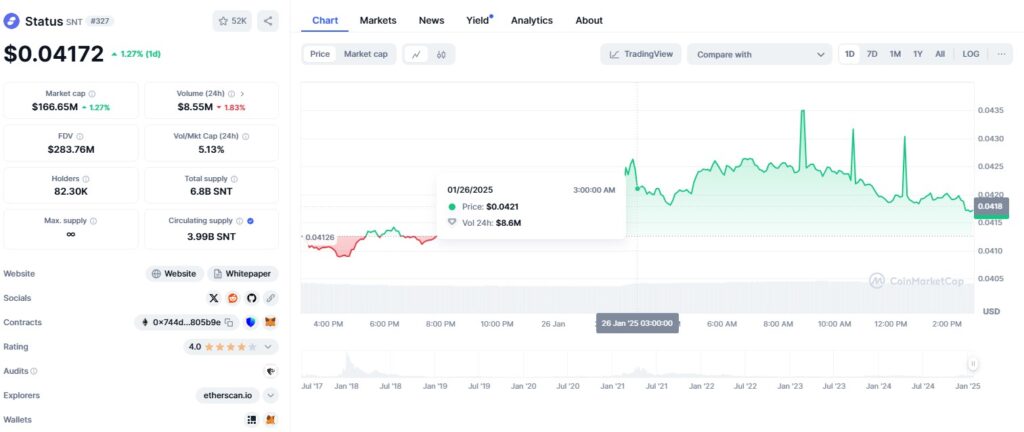This screenshot has height=432, width=1024.
Task: Click the Whitepaper button
Action: pos(243,273)
